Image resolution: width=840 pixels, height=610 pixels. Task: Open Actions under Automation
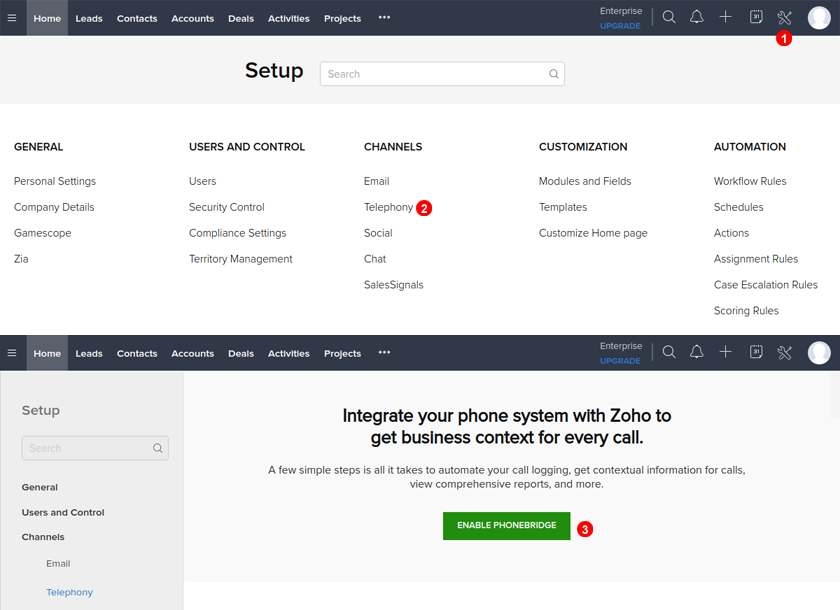point(731,233)
